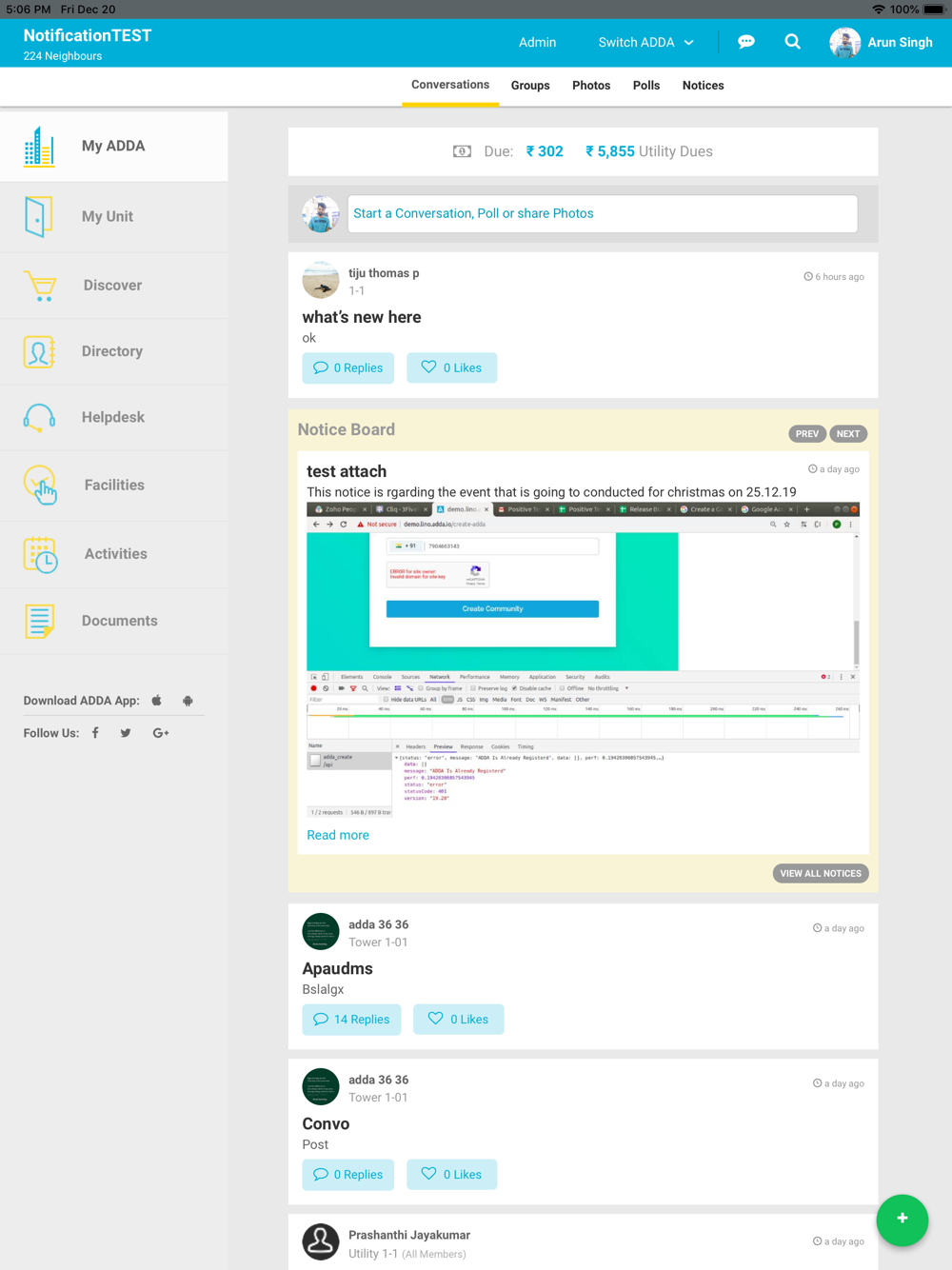This screenshot has height=1270, width=952.
Task: Check the Wi-Fi icon in status bar
Action: [878, 10]
